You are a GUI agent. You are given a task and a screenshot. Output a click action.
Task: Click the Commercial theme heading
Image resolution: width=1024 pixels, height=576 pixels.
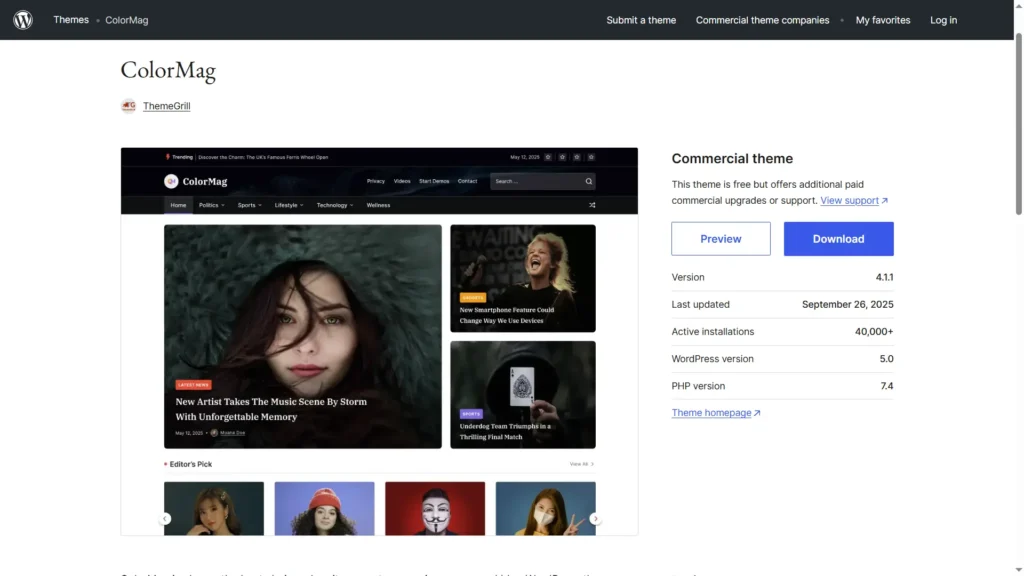[x=732, y=159]
